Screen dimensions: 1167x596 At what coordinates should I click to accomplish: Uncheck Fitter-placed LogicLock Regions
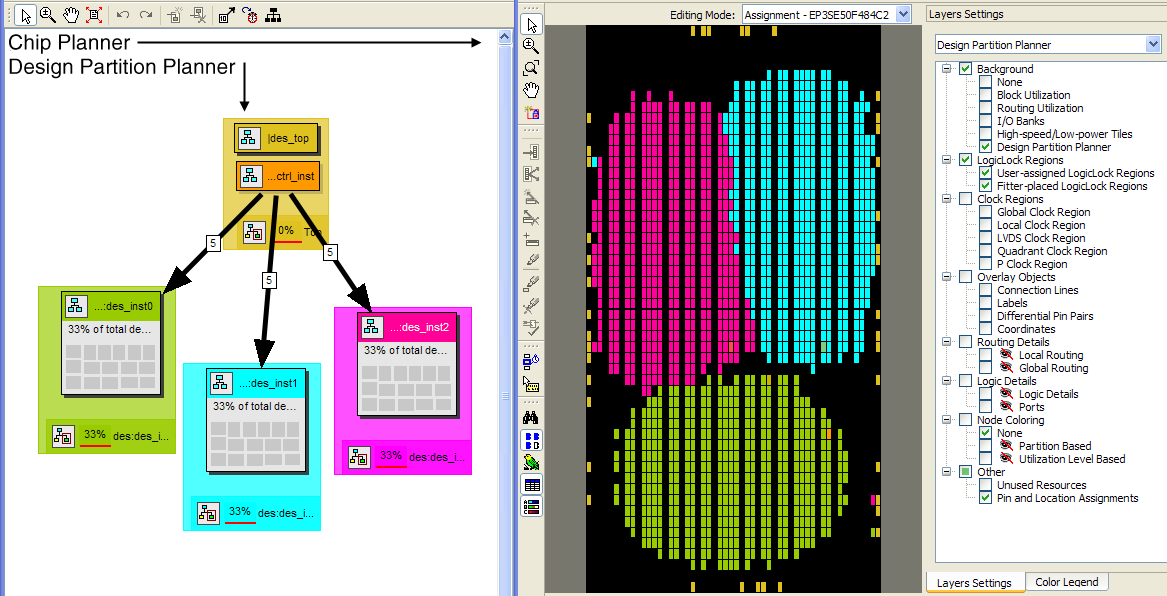[x=985, y=186]
